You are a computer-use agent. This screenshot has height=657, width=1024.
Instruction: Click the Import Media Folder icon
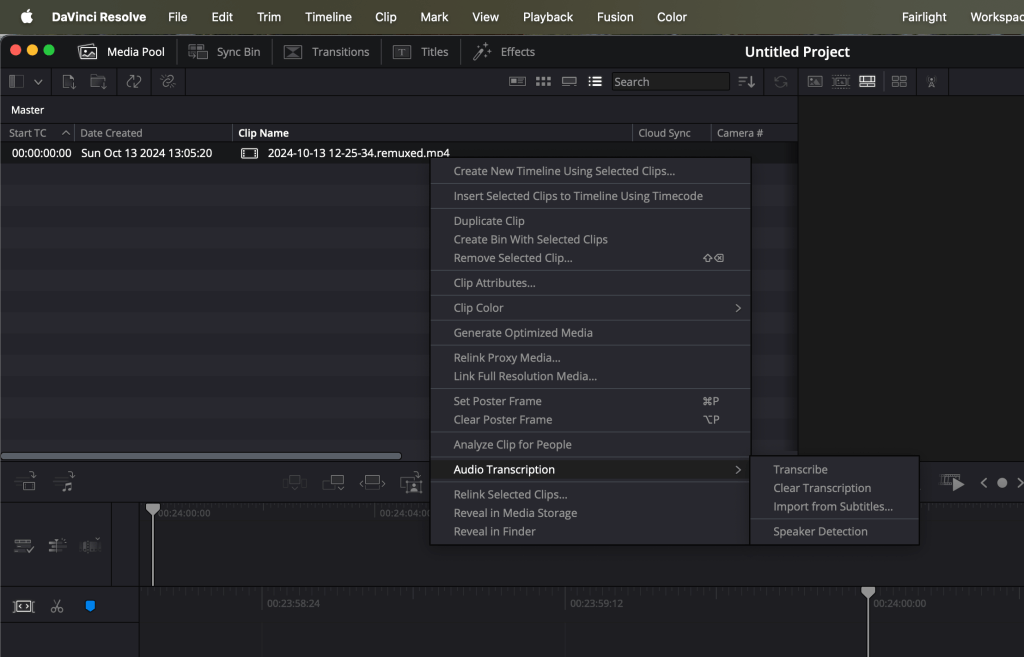[x=98, y=82]
